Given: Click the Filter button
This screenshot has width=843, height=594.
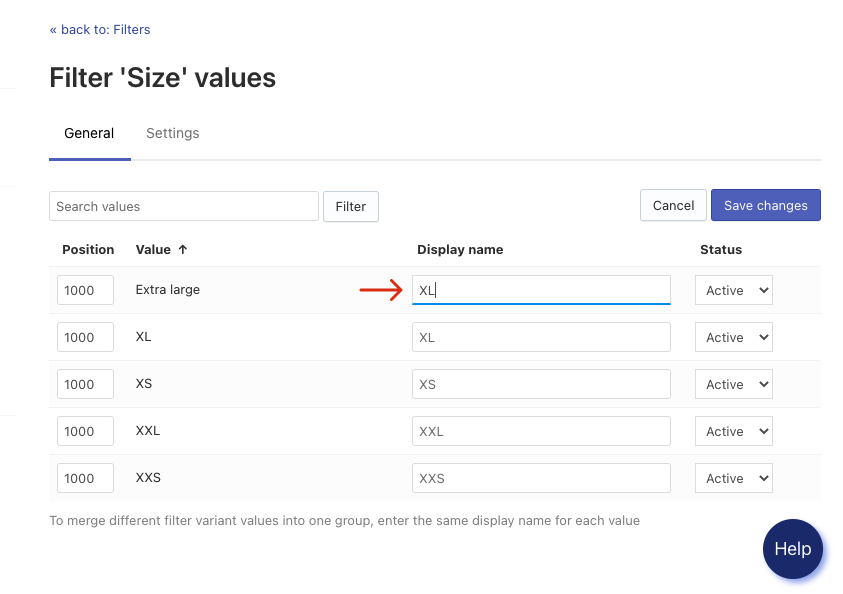Looking at the screenshot, I should (350, 206).
